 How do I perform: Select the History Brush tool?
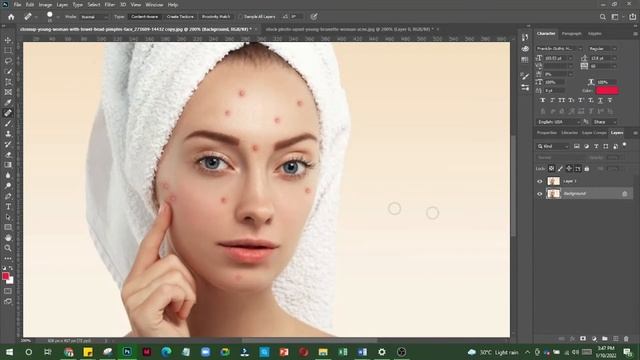click(x=8, y=144)
